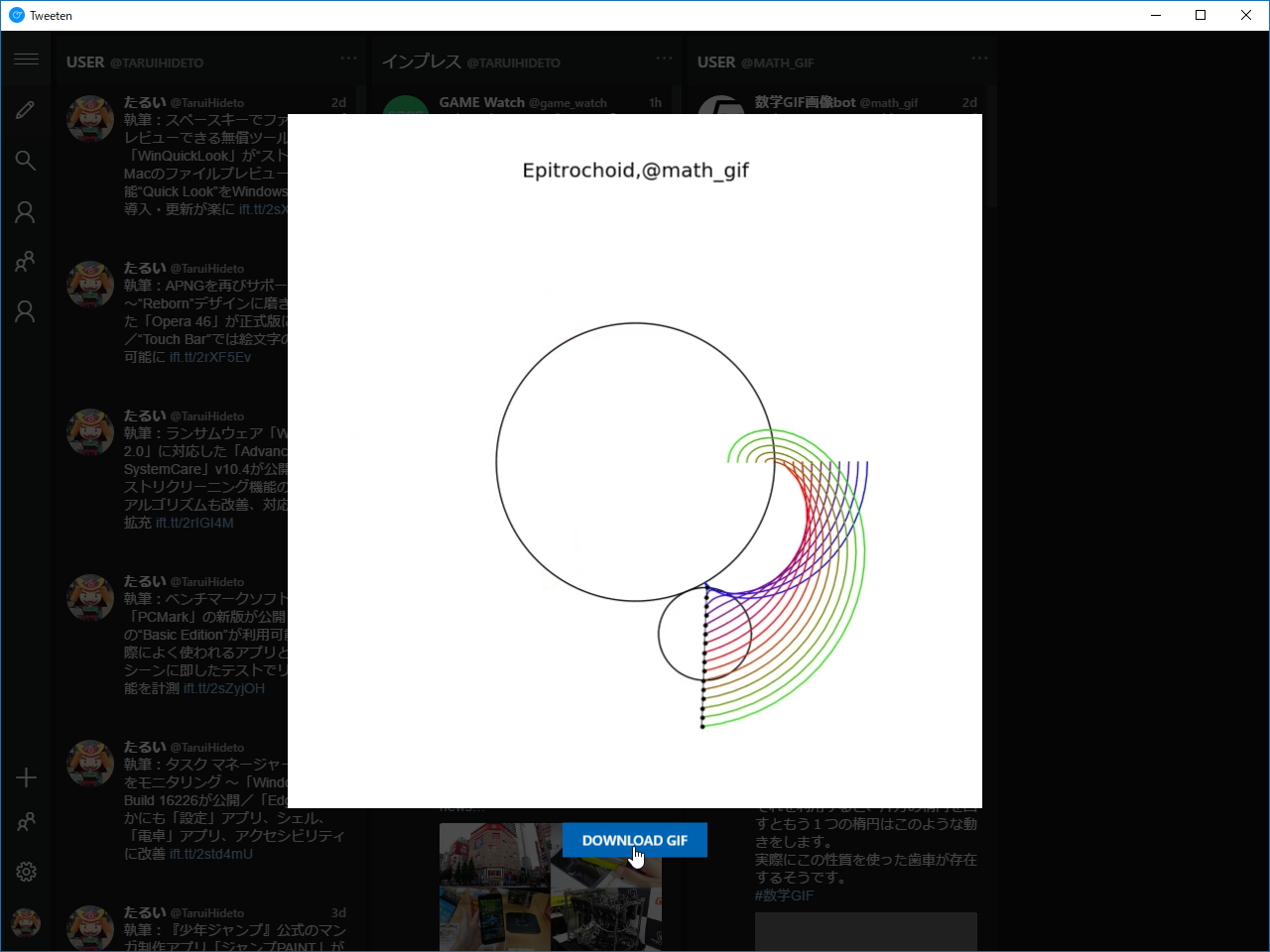Open the ift.tt/2rXF5Ev link

210,357
